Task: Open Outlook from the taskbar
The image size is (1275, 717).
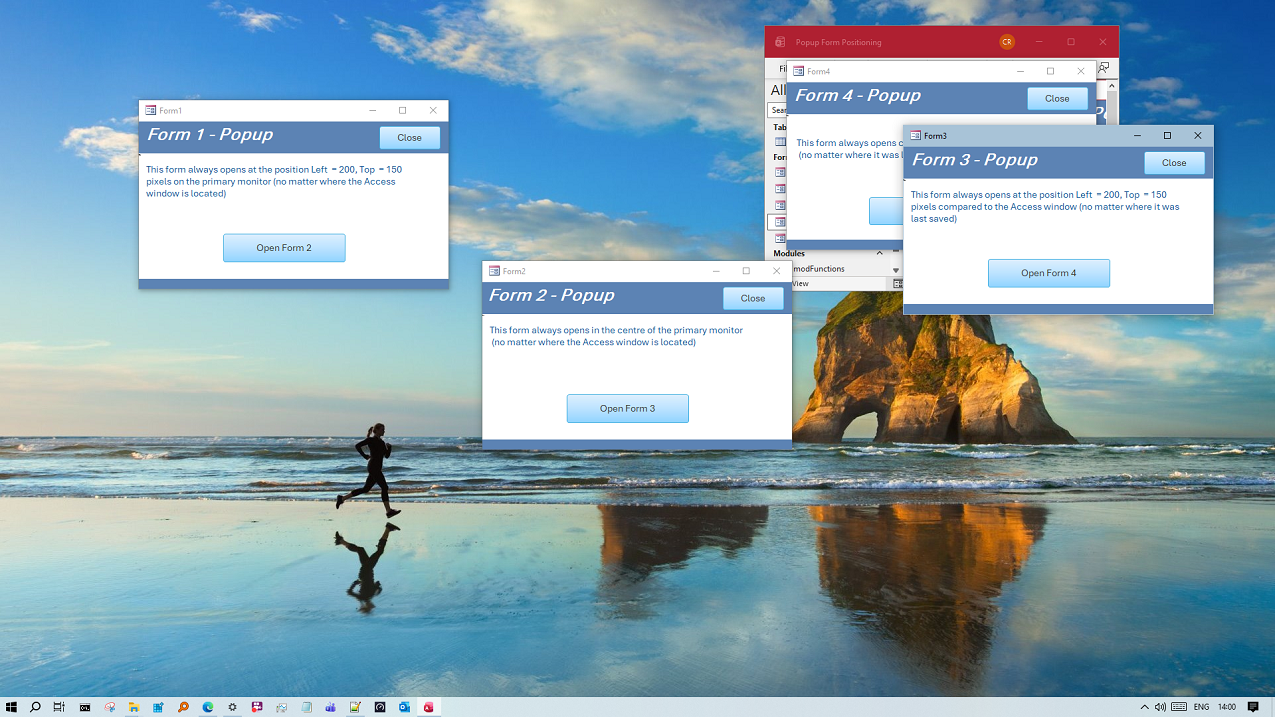Action: point(404,707)
